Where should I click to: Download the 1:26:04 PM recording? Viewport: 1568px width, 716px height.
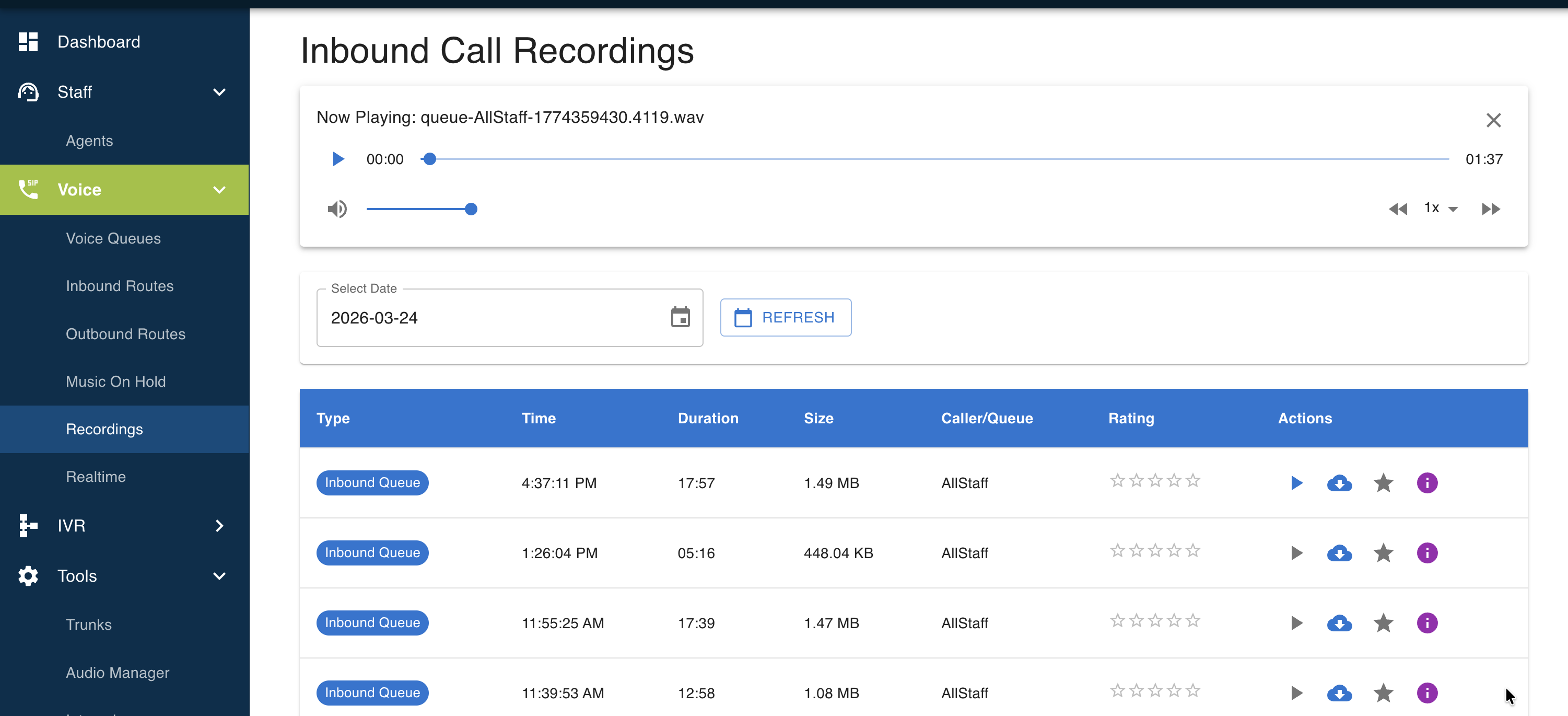[1339, 553]
